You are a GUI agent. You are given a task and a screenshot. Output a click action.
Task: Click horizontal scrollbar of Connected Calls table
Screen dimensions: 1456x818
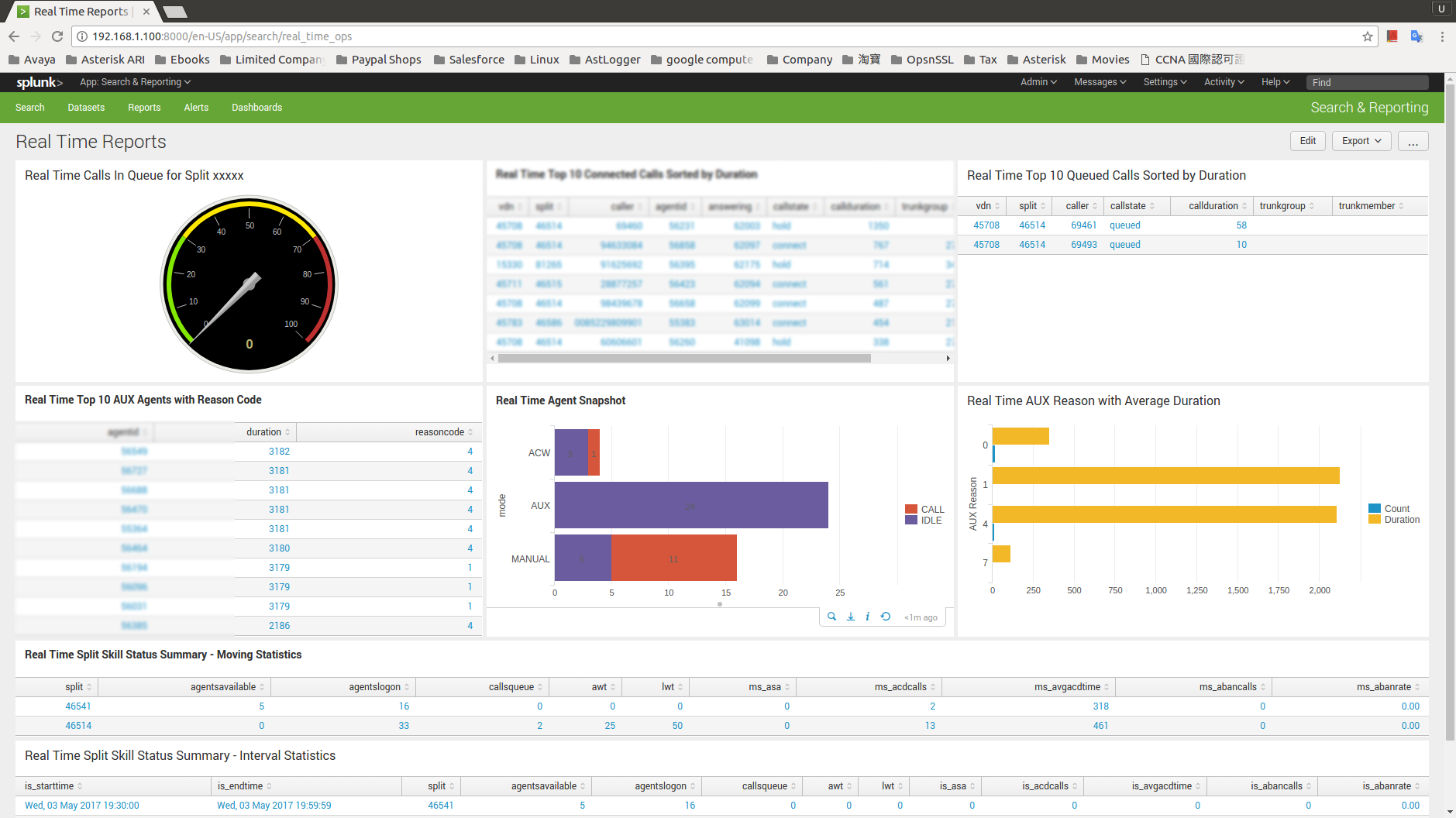(x=684, y=359)
